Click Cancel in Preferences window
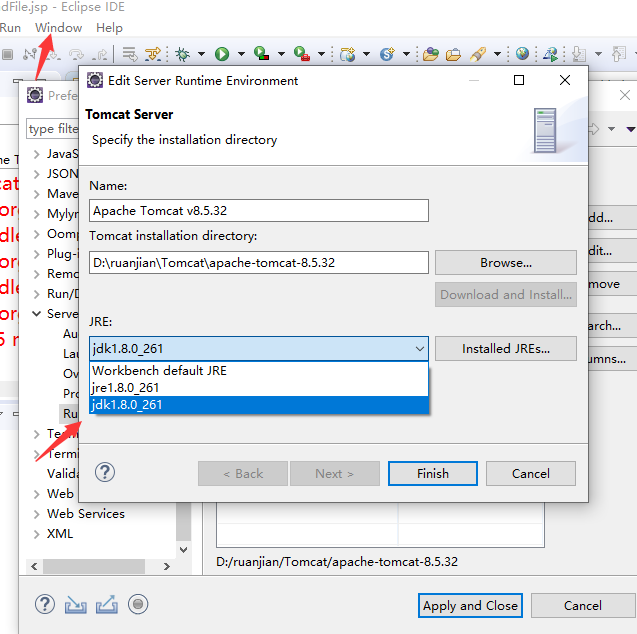Image resolution: width=637 pixels, height=634 pixels. tap(583, 606)
